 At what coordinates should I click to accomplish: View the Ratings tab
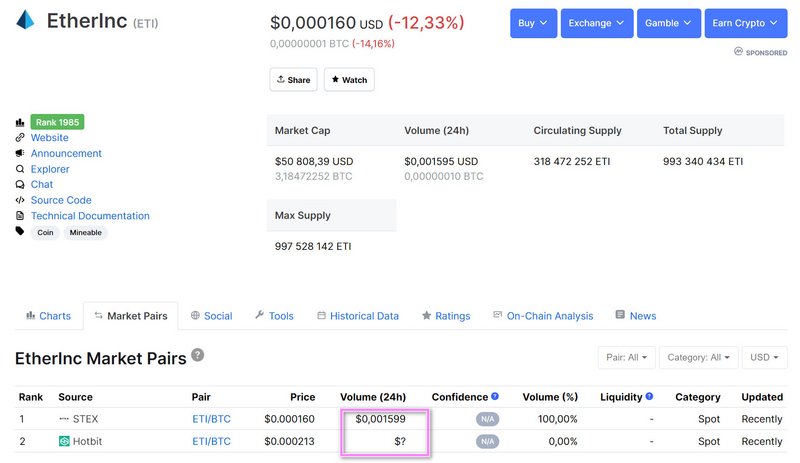(446, 316)
